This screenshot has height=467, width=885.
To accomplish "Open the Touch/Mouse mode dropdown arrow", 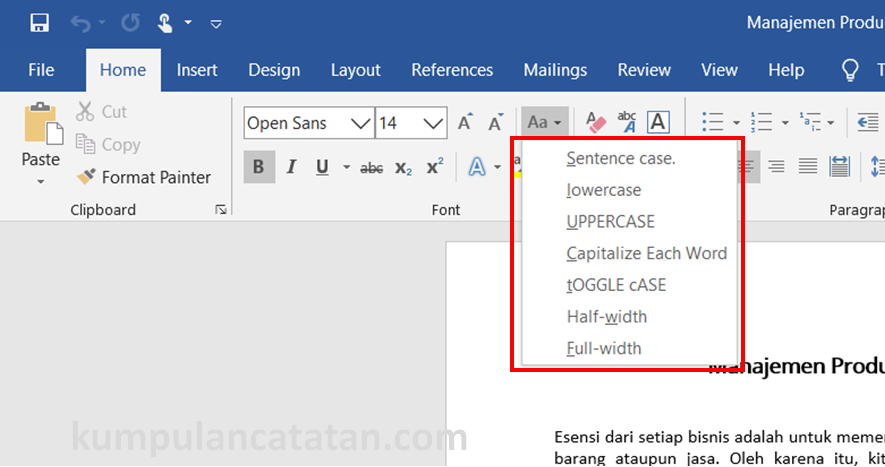I will tap(188, 23).
